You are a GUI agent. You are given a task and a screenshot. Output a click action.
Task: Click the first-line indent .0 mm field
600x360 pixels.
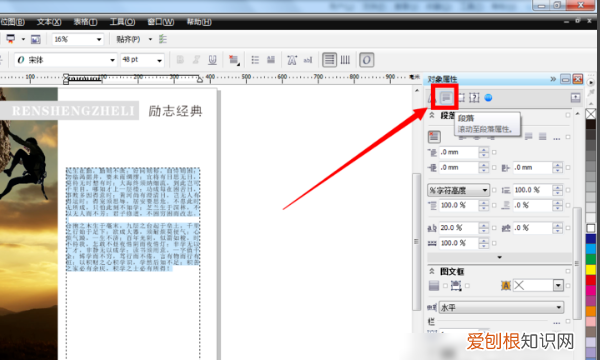(458, 152)
